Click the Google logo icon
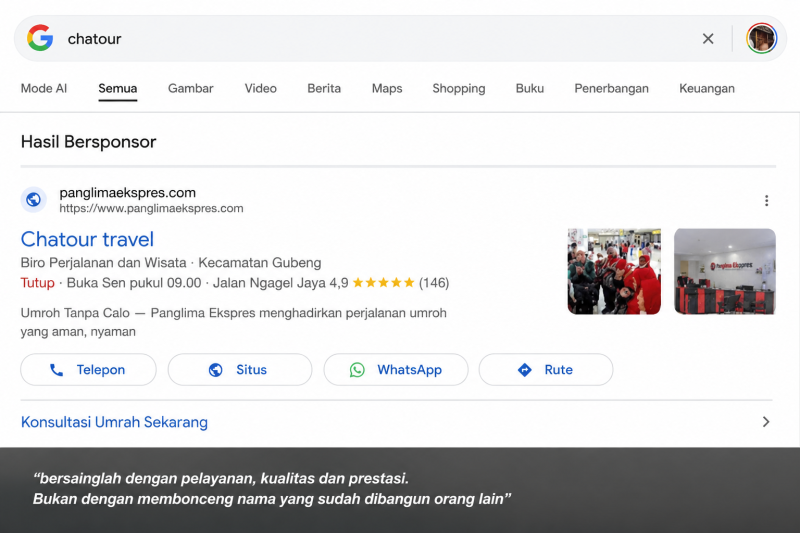The width and height of the screenshot is (800, 533). (40, 38)
